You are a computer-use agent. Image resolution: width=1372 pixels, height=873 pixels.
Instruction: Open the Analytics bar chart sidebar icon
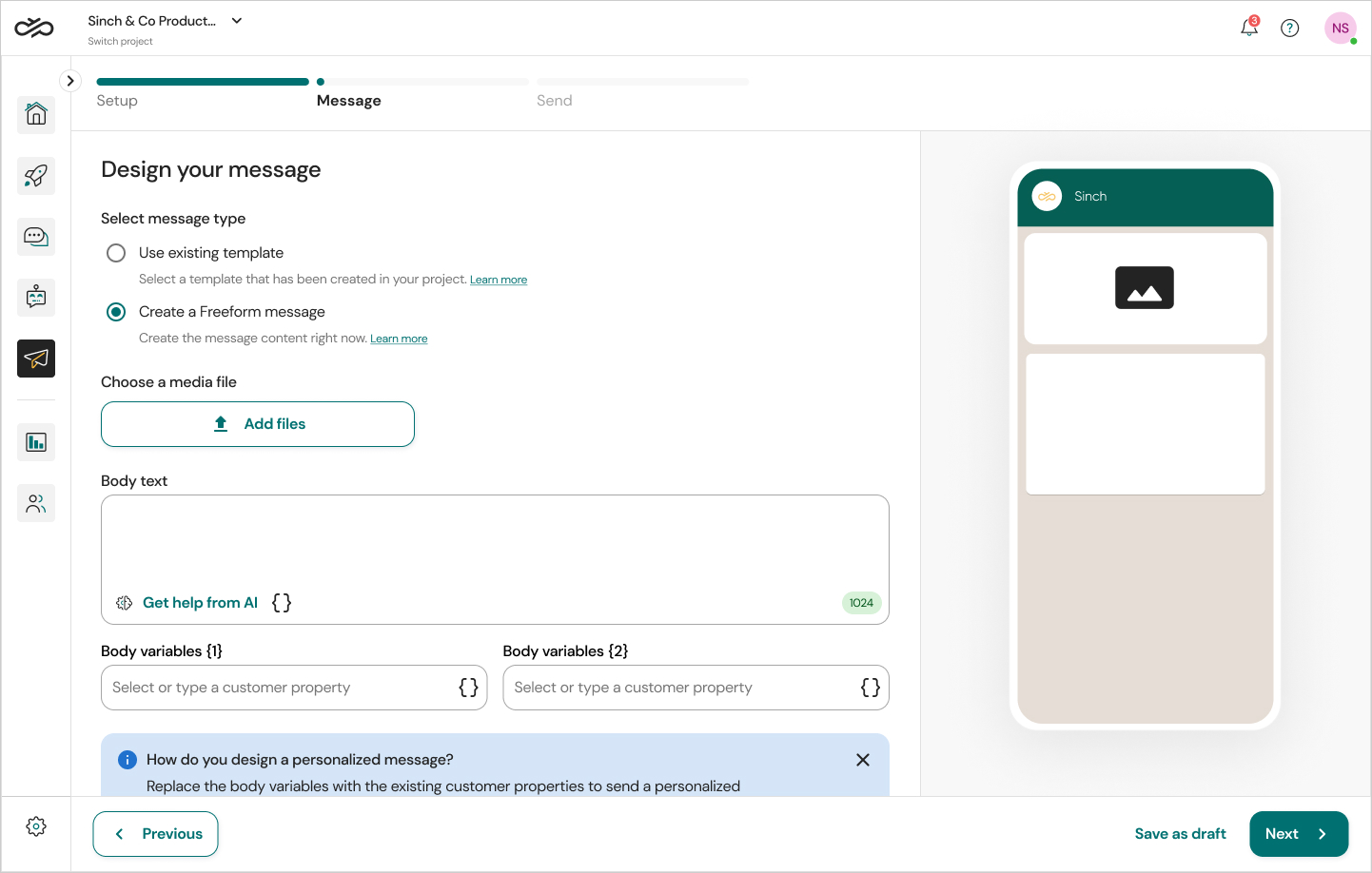tap(35, 441)
